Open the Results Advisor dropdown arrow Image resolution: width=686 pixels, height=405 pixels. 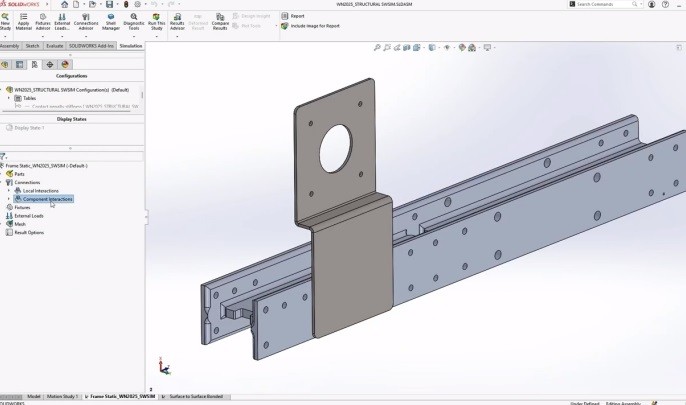[177, 36]
